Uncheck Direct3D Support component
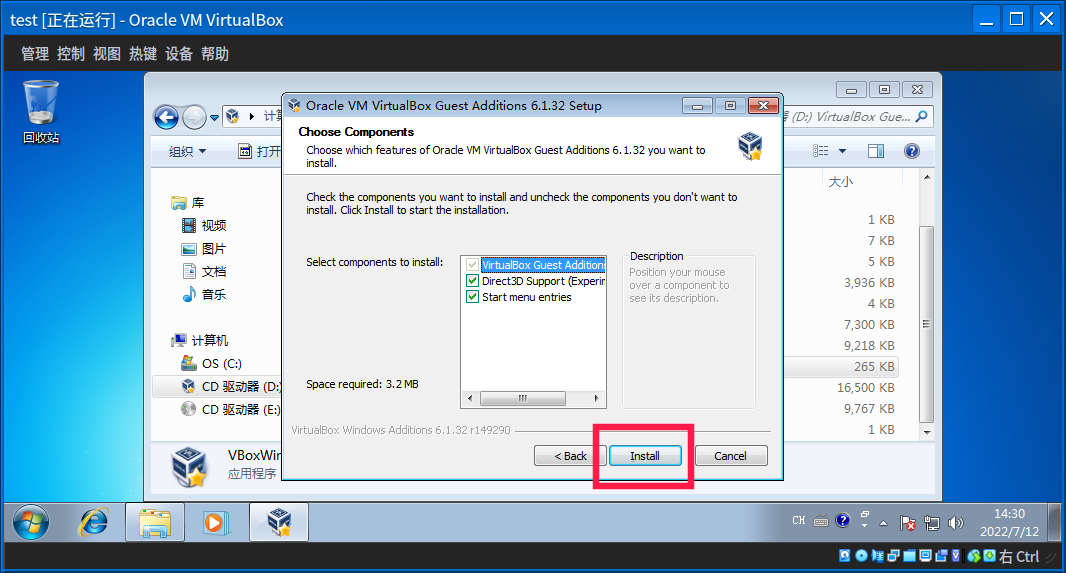 473,281
